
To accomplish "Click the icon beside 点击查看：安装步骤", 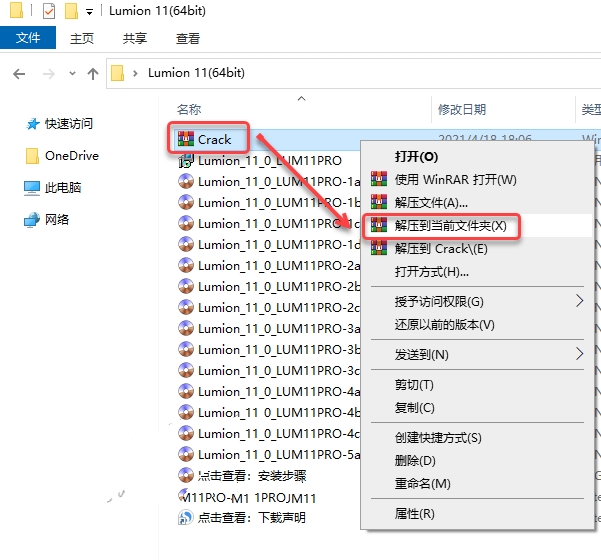I will pyautogui.click(x=186, y=476).
